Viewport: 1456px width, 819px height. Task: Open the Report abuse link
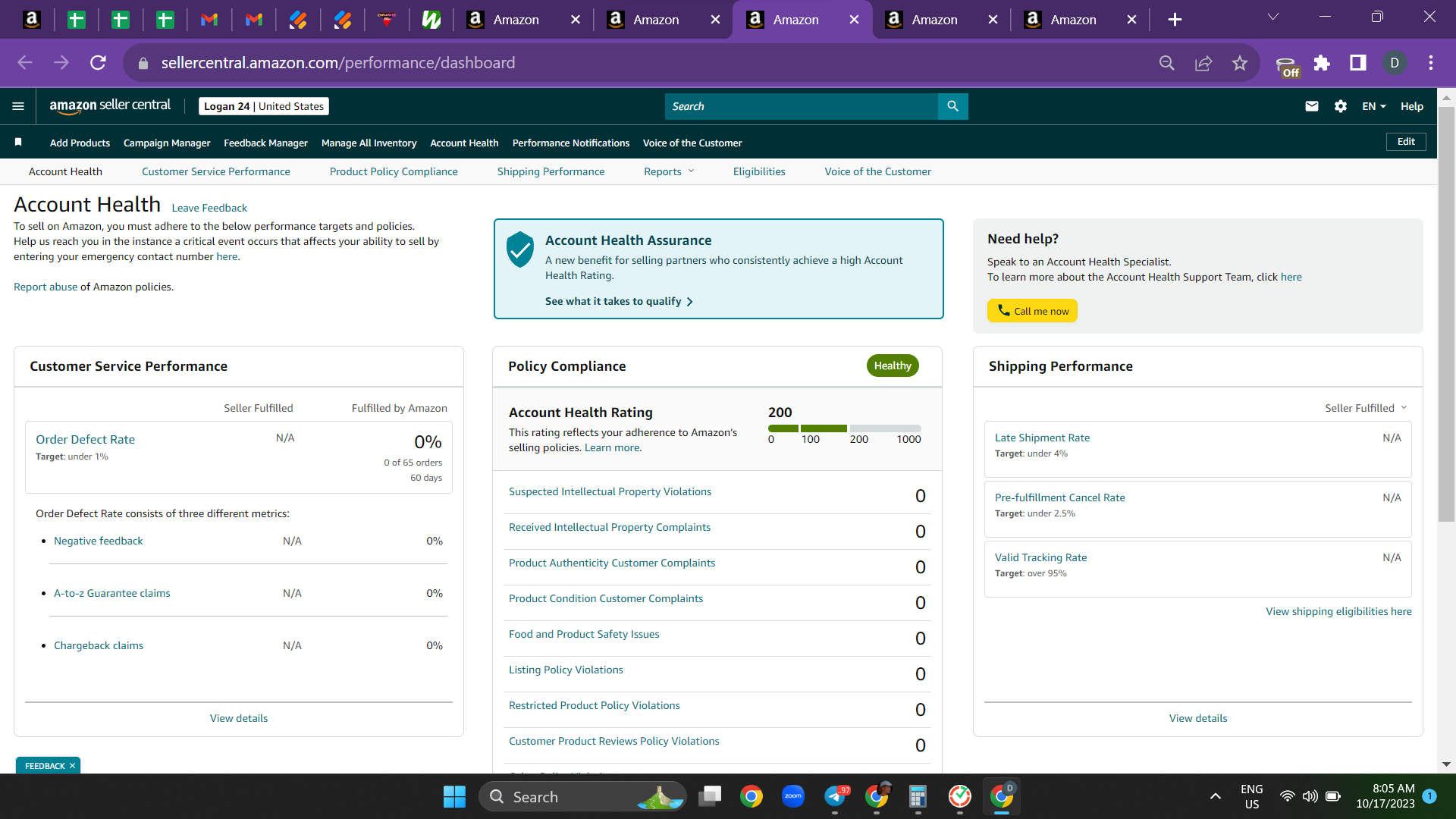pos(45,287)
